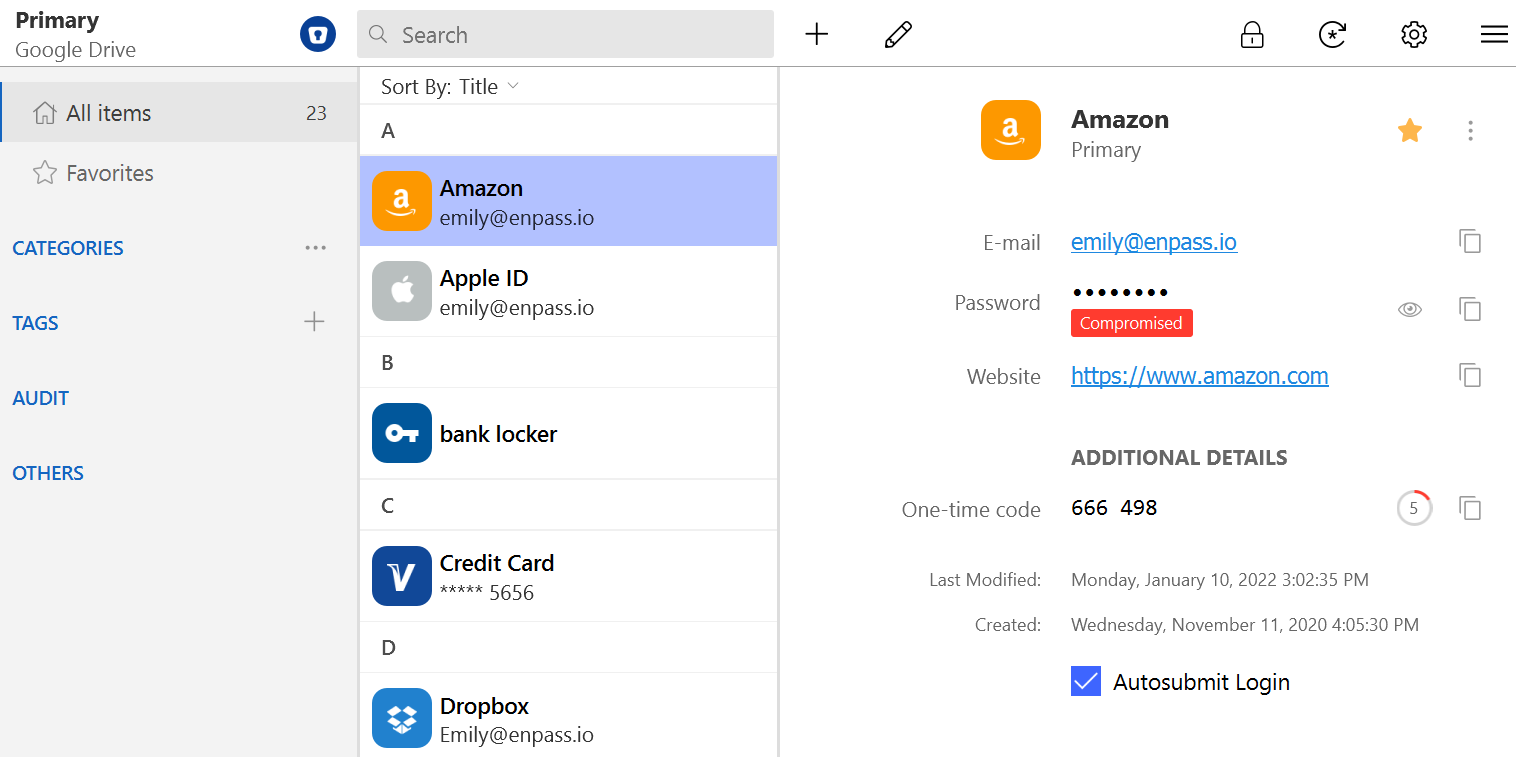This screenshot has width=1516, height=757.
Task: Open the password generator icon
Action: (1332, 35)
